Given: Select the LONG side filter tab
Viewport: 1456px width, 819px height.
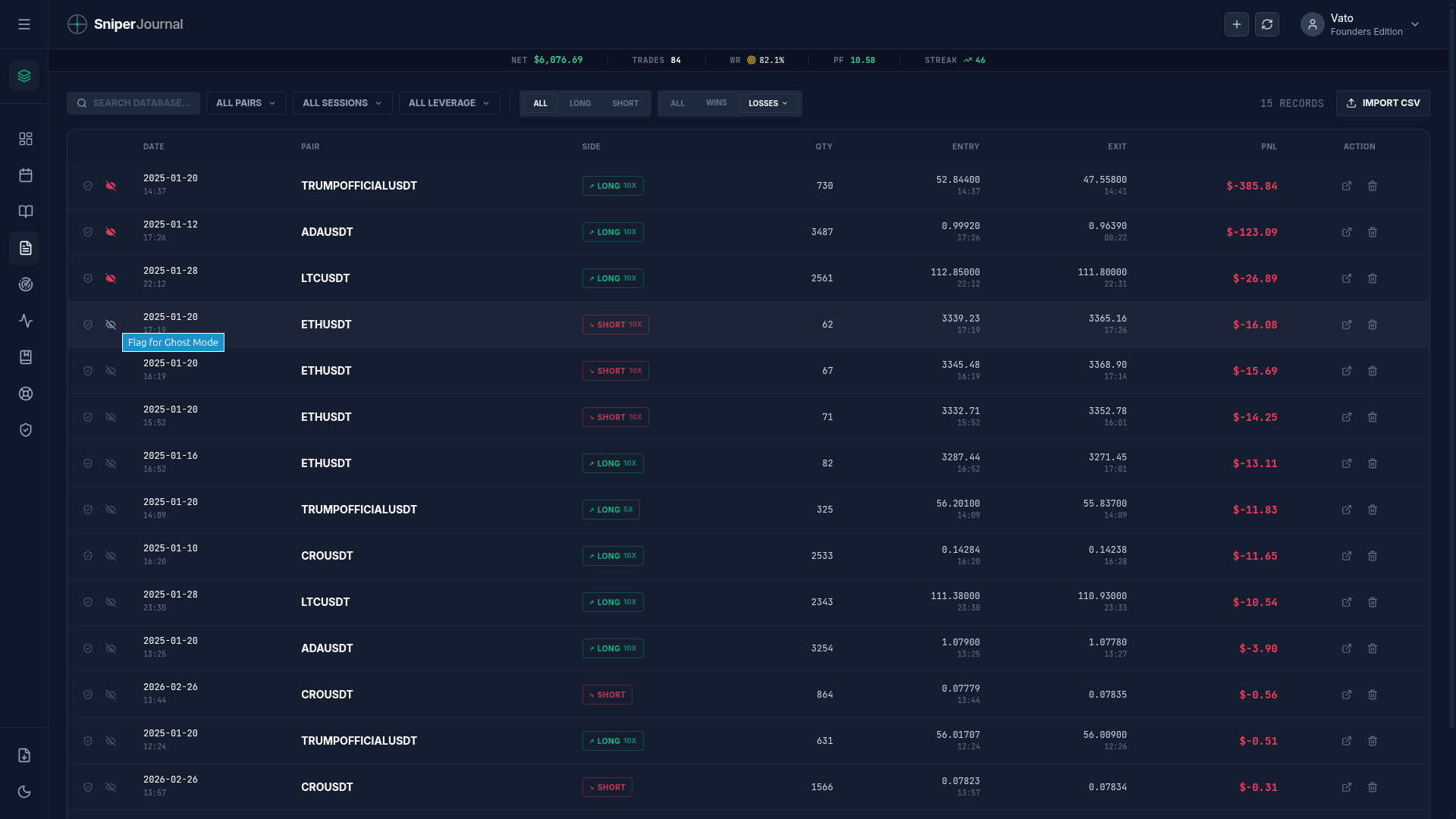Looking at the screenshot, I should [x=580, y=103].
